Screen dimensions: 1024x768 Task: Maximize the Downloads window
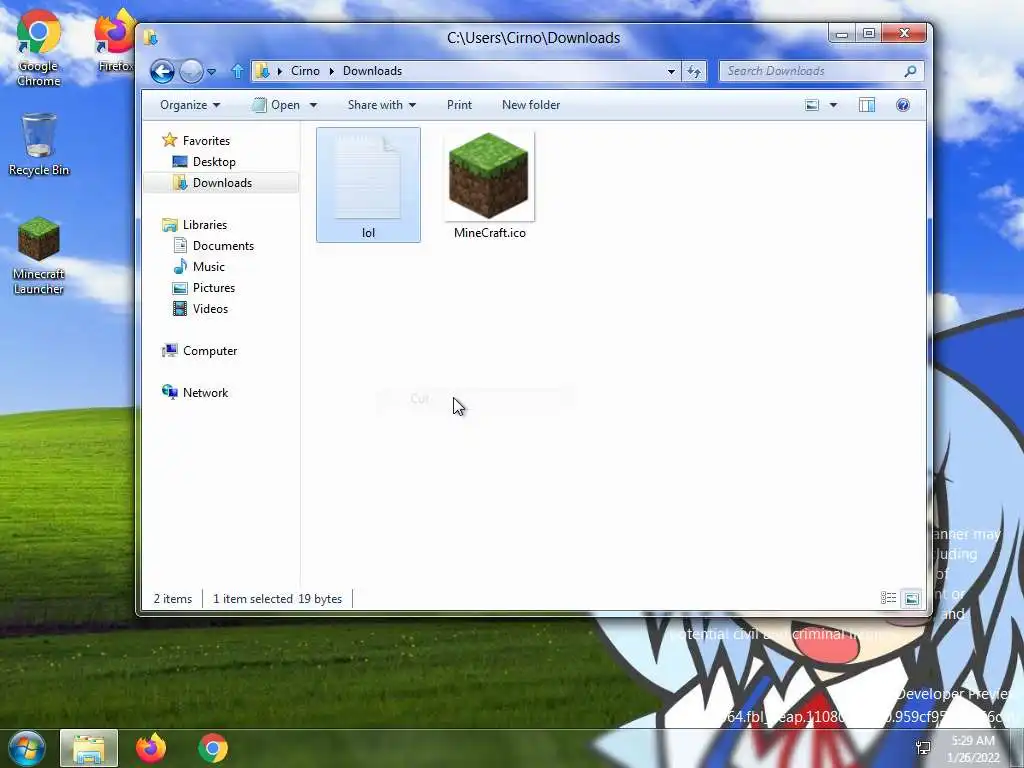869,33
